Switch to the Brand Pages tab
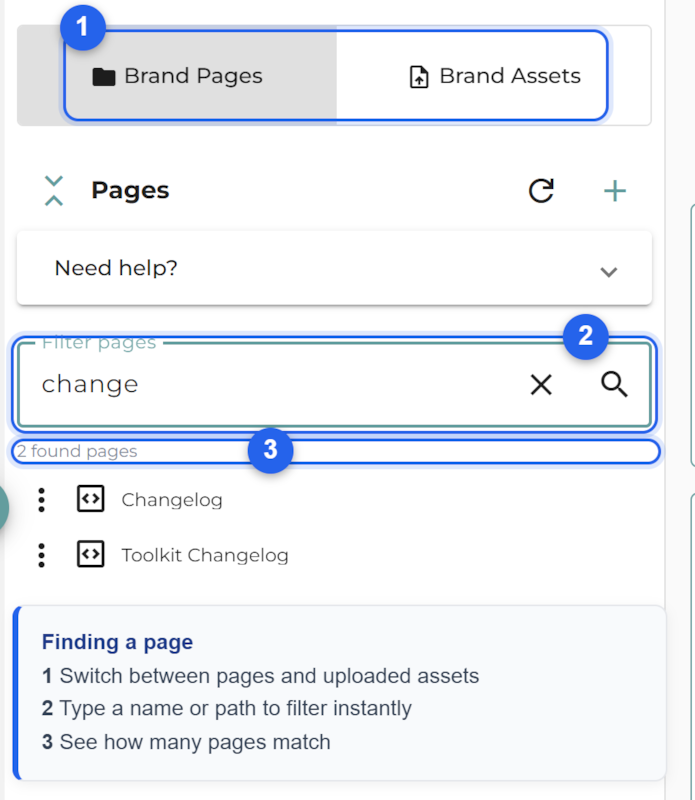The height and width of the screenshot is (800, 695). [x=177, y=76]
